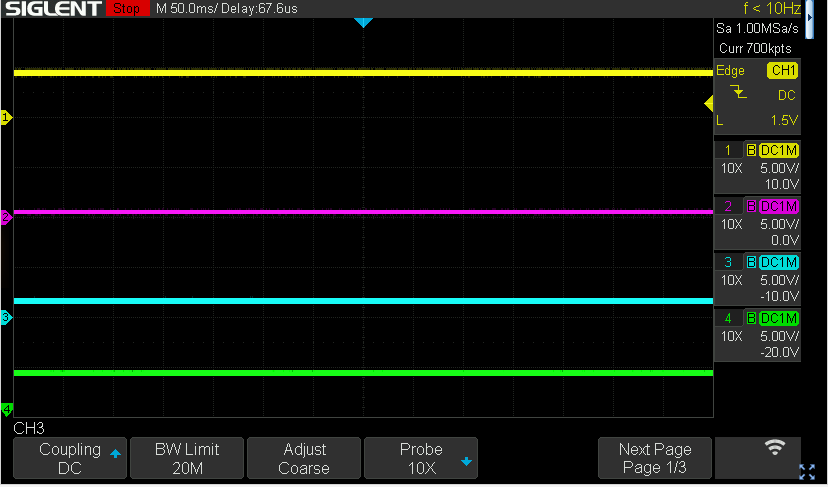Click the cyan B bandwidth-limit badge on channel 3
828x487 pixels.
[x=751, y=263]
